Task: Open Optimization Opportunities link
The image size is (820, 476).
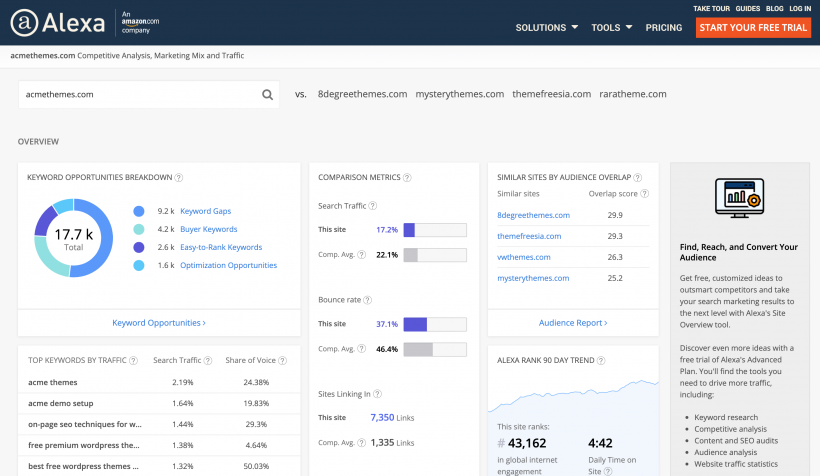Action: (x=229, y=266)
